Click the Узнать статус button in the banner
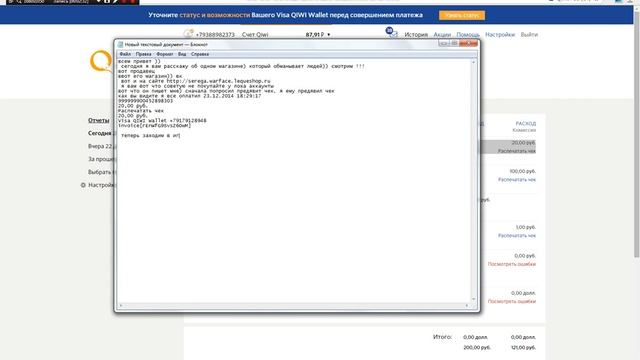The height and width of the screenshot is (360, 640). point(462,15)
